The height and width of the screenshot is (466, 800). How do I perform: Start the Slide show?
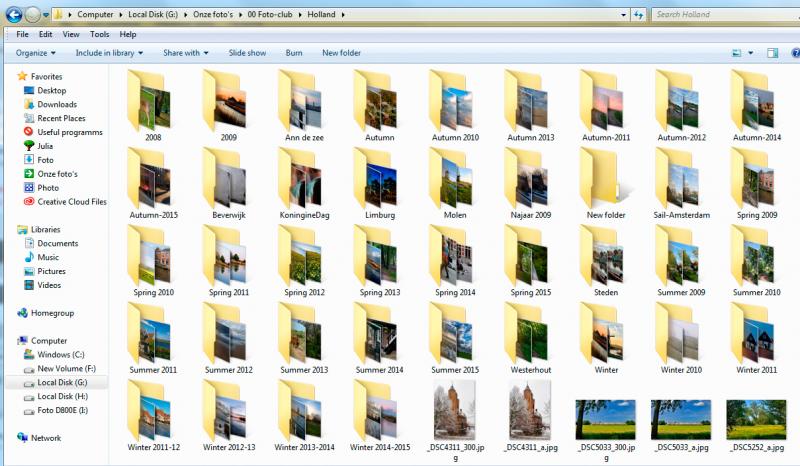pos(247,53)
